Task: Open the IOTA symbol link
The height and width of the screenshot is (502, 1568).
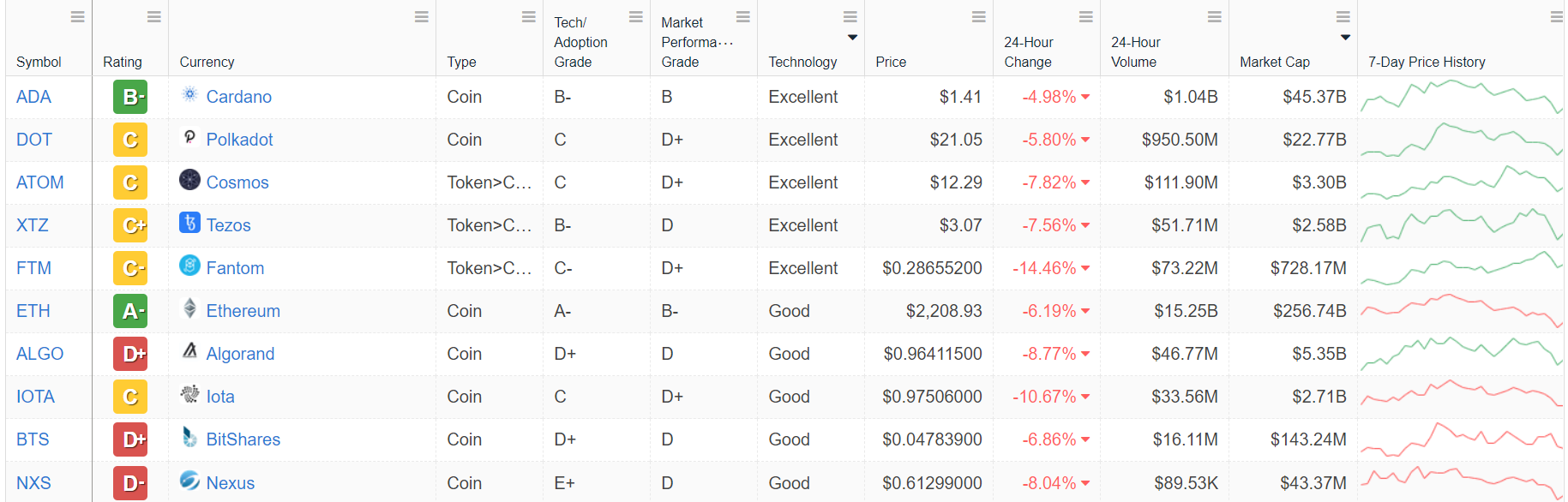Action: pyautogui.click(x=35, y=397)
